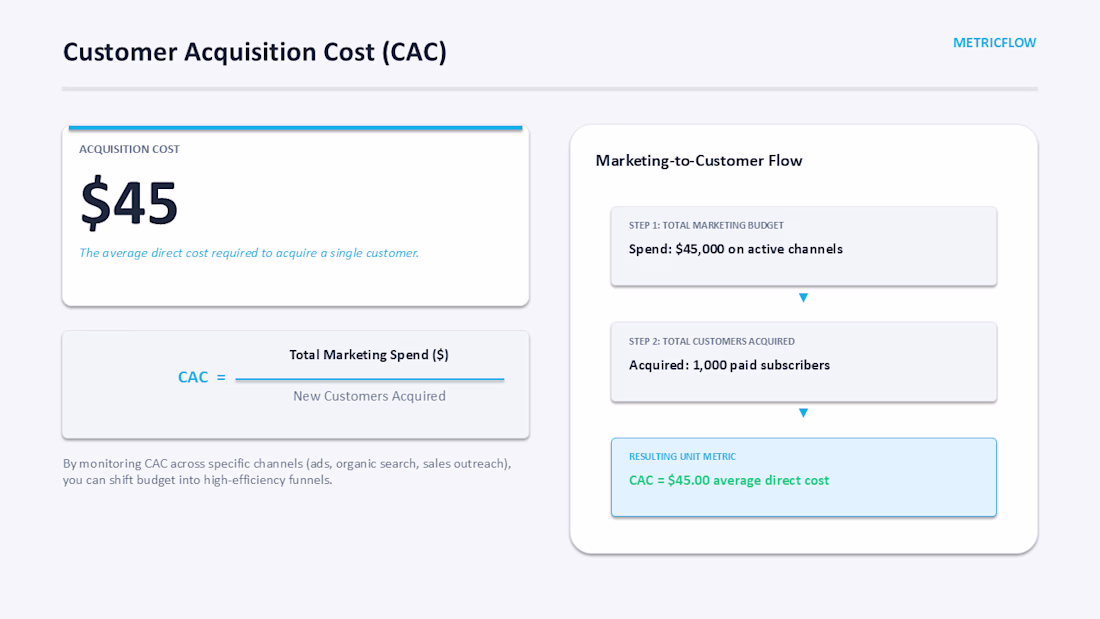The width and height of the screenshot is (1100, 619).
Task: Select the ACQUISITION COST label
Action: (x=129, y=149)
